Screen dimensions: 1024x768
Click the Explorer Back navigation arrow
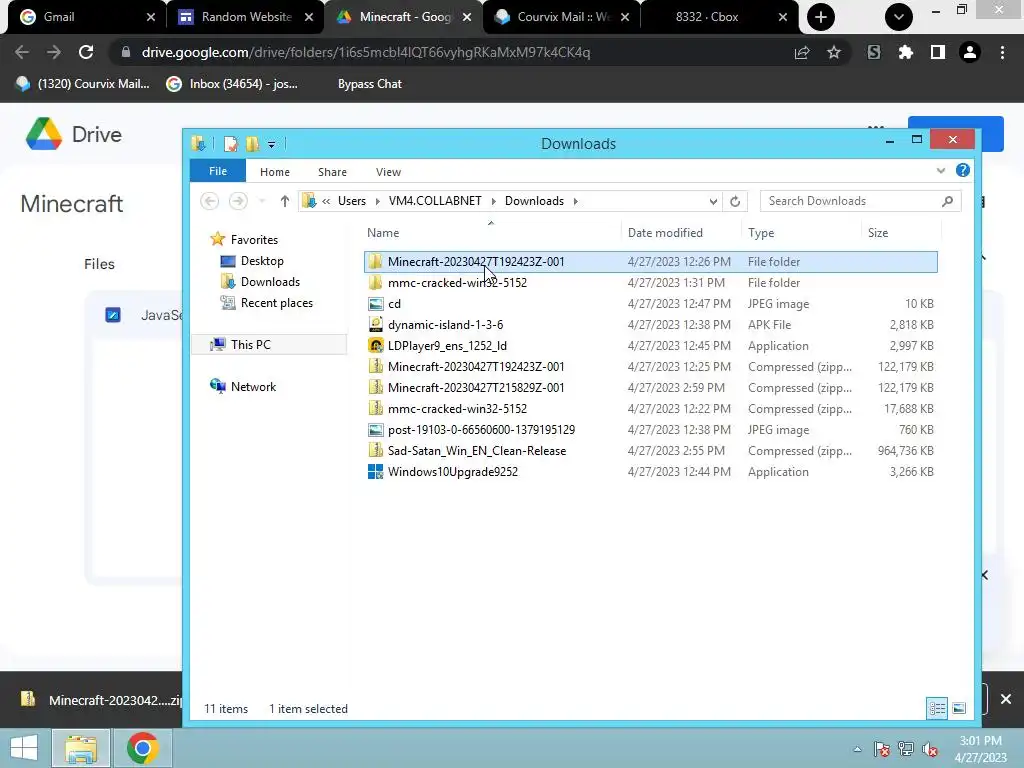click(x=210, y=201)
